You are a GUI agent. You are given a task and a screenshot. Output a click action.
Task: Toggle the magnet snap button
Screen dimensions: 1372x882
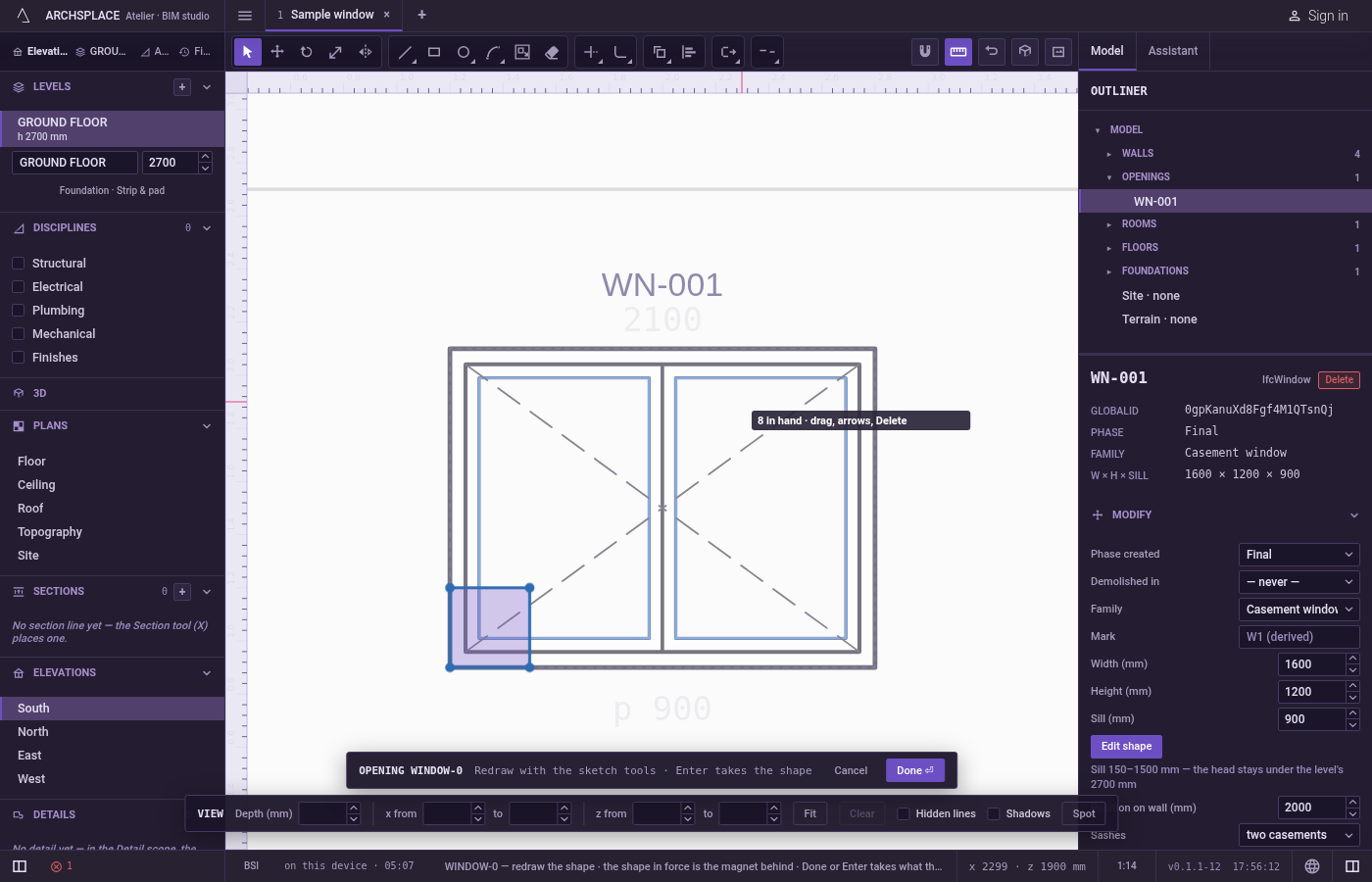click(925, 52)
